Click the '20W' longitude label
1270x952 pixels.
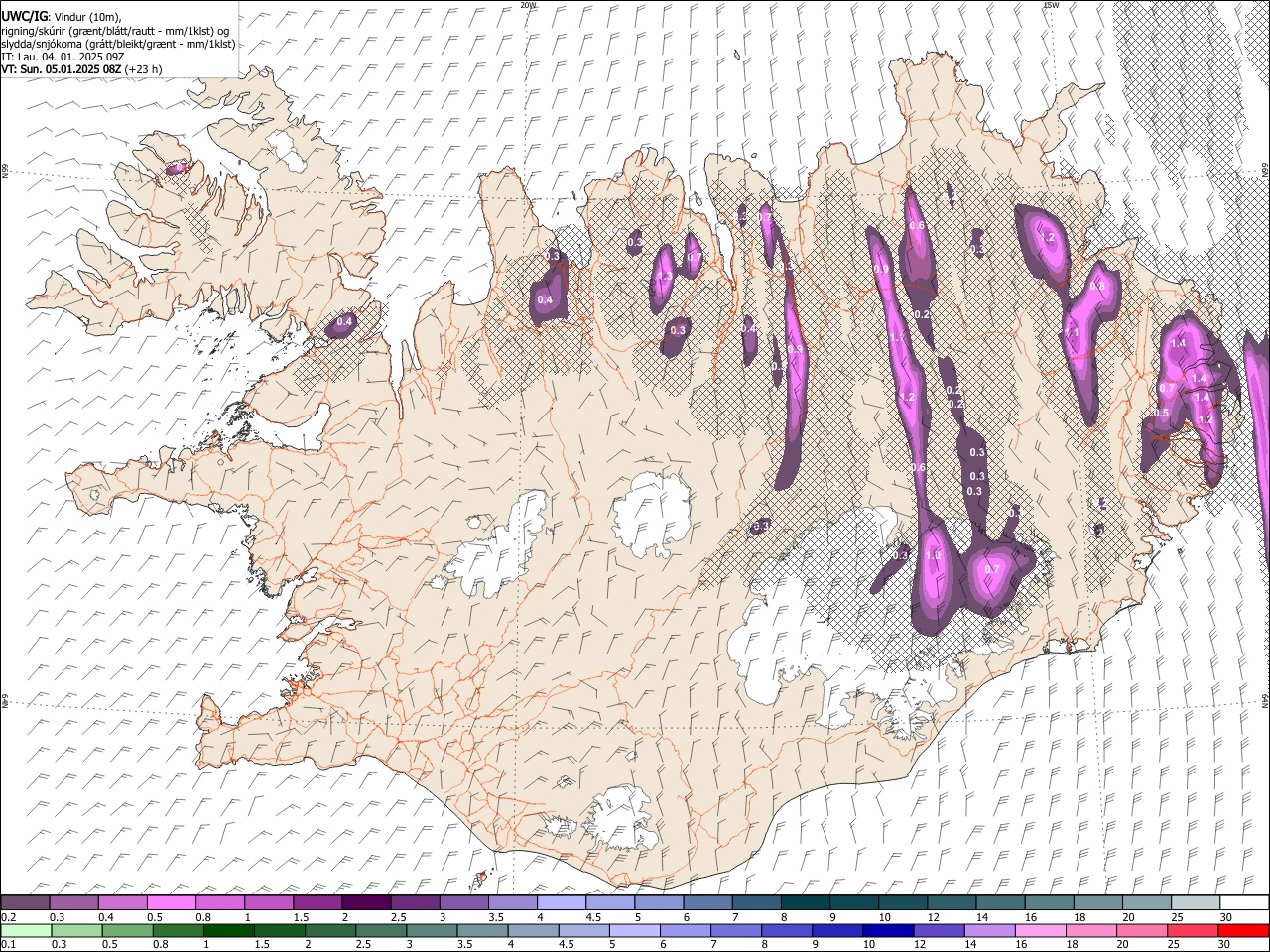pyautogui.click(x=529, y=5)
